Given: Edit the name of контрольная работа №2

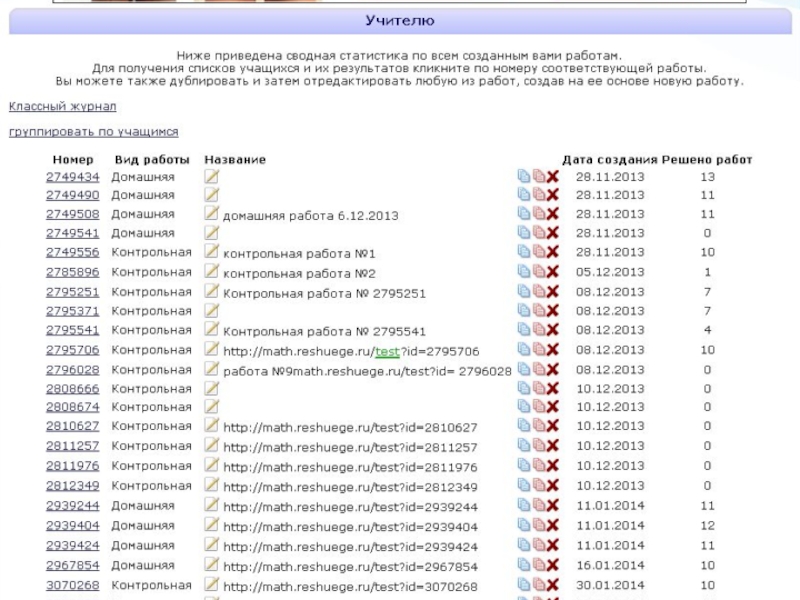Looking at the screenshot, I should coord(211,272).
